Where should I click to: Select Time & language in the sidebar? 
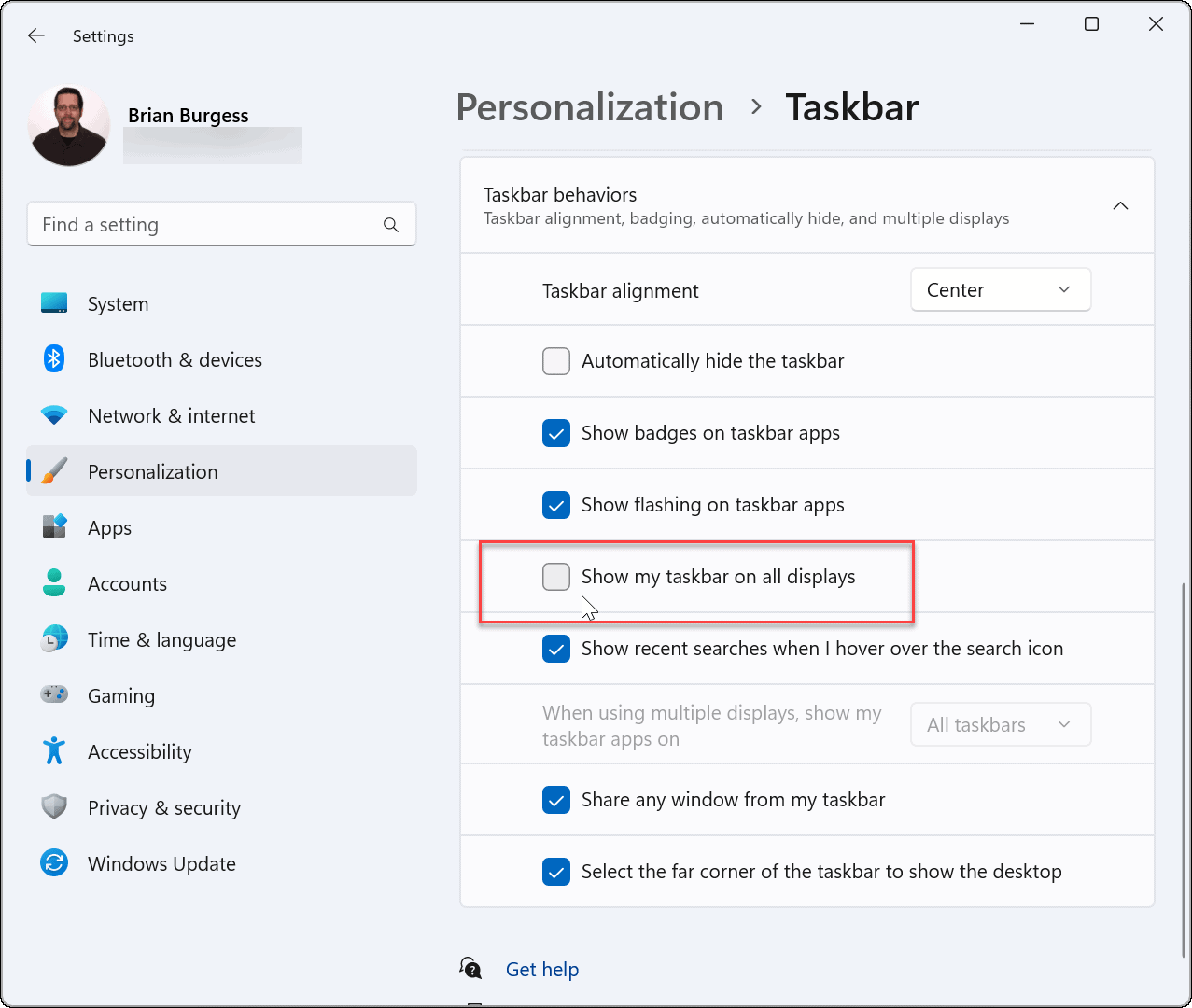(x=161, y=639)
